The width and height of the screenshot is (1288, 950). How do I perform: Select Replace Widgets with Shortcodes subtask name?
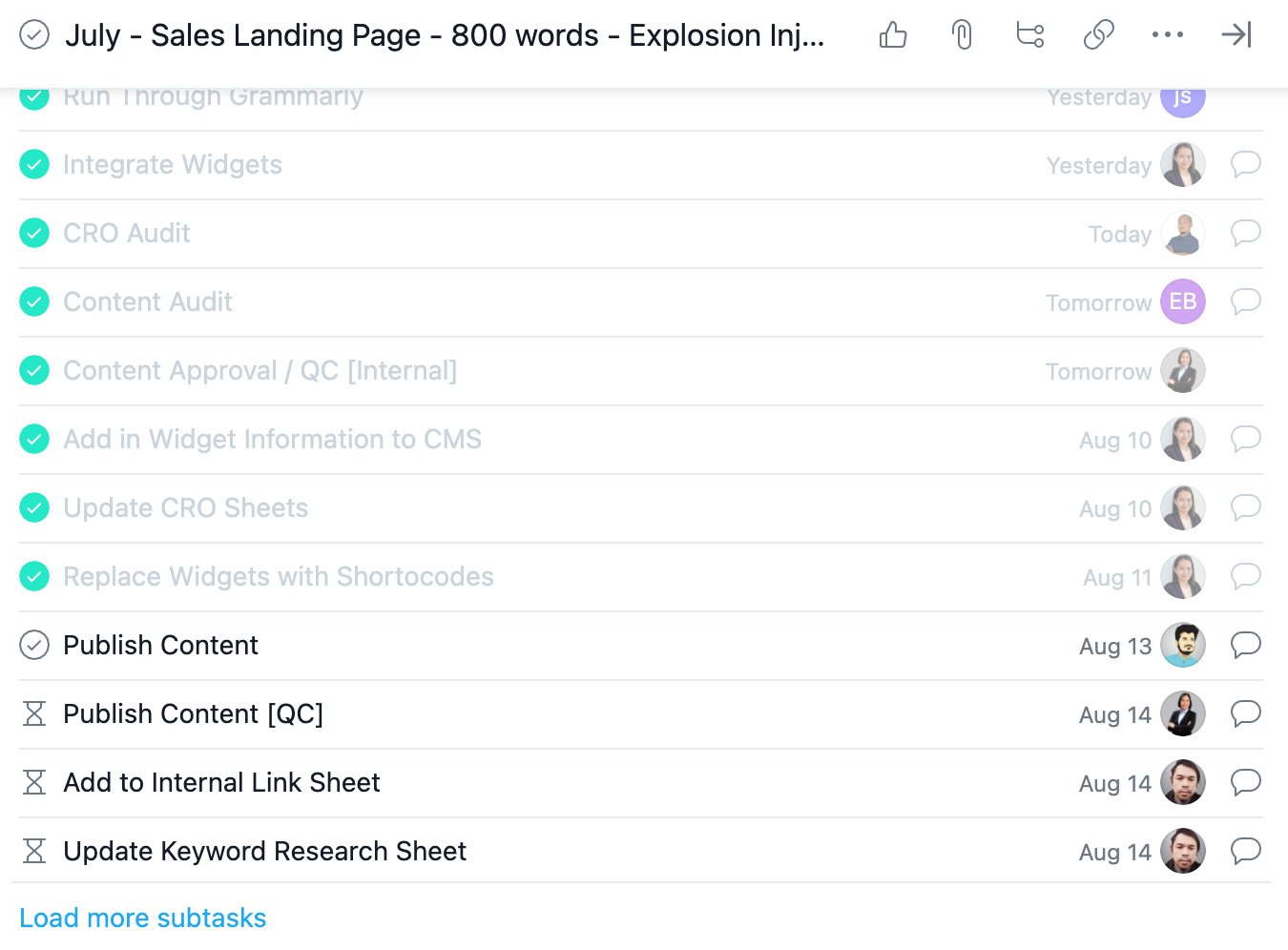click(279, 577)
